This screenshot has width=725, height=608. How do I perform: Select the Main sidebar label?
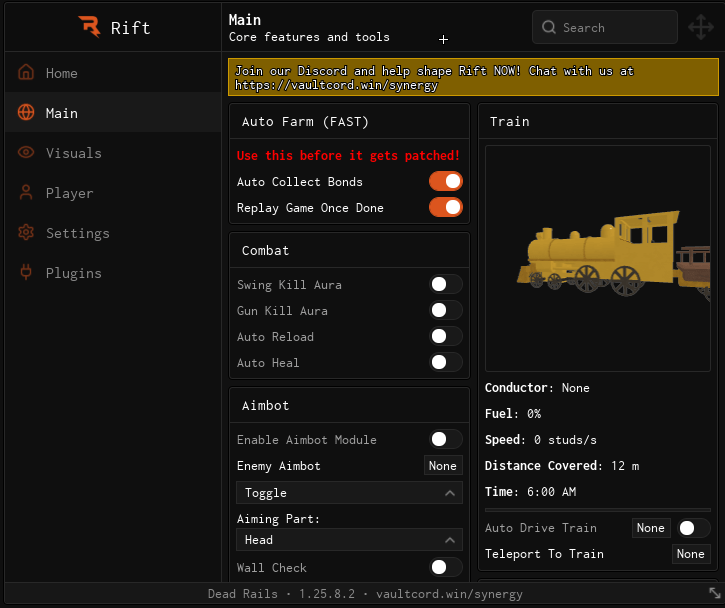(x=61, y=113)
